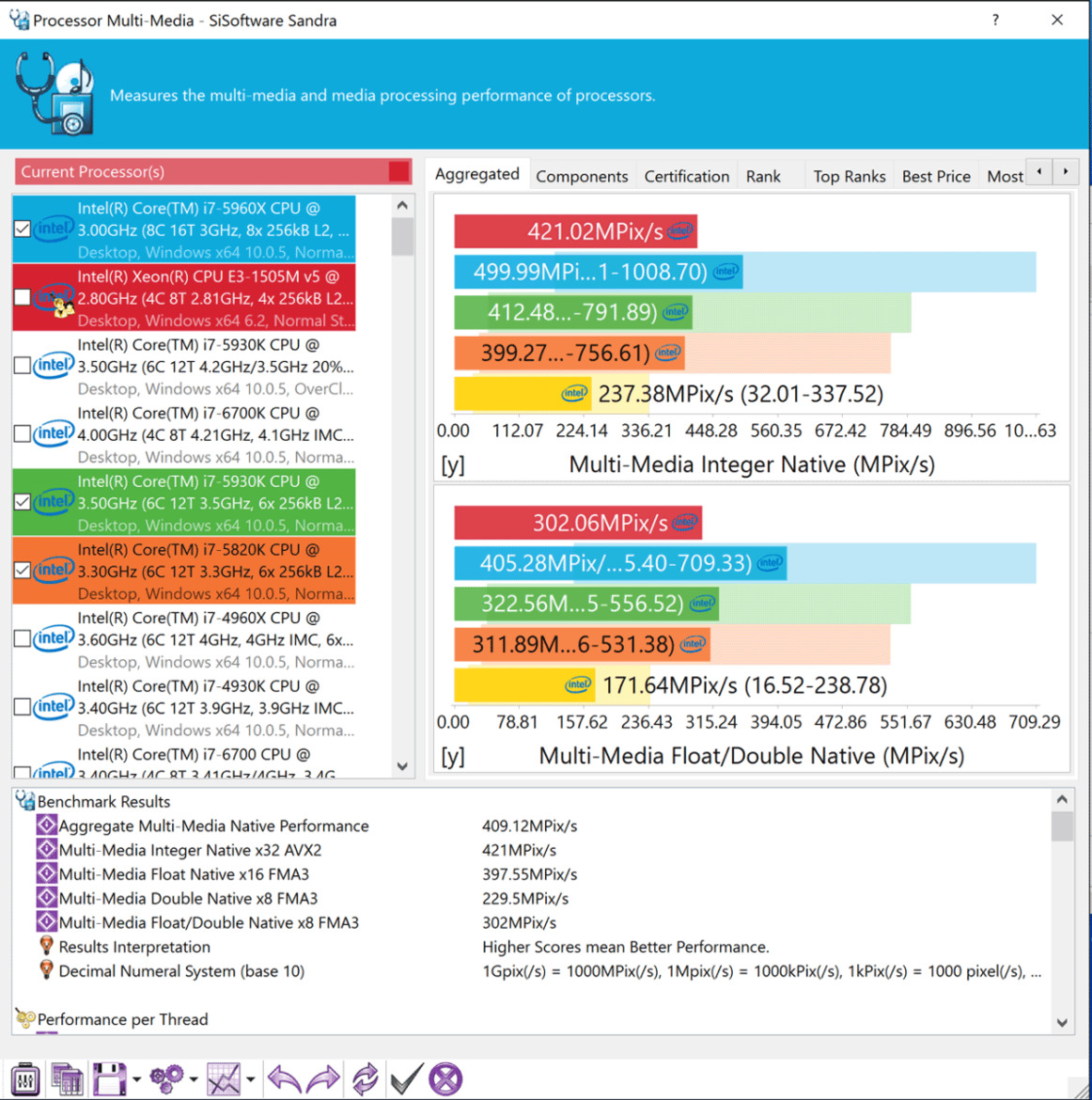The width and height of the screenshot is (1092, 1100).
Task: Click the copy results tables icon
Action: [67, 1078]
